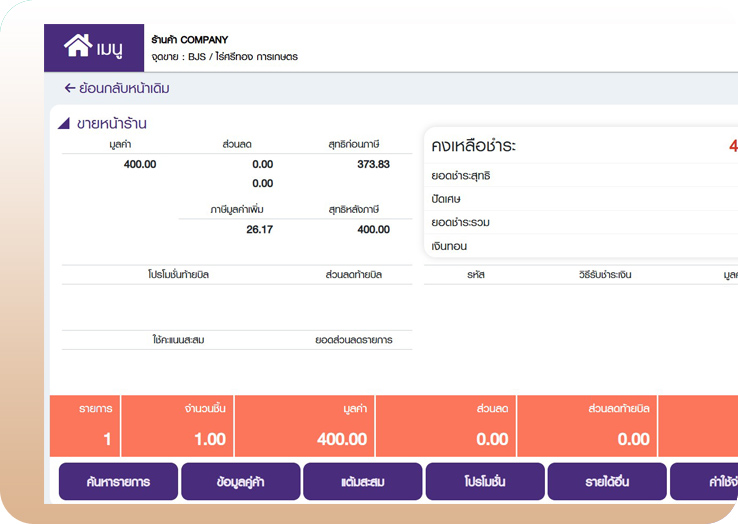Click the สุทธิหลังภาษี label

353,210
